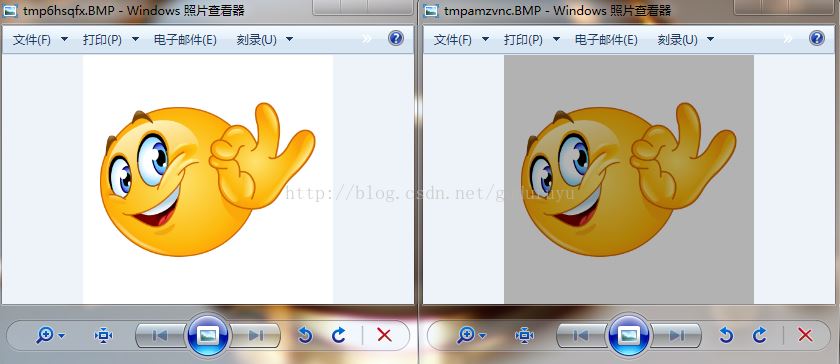
Task: Open 刻录(U) menu in right viewer
Action: [x=686, y=40]
